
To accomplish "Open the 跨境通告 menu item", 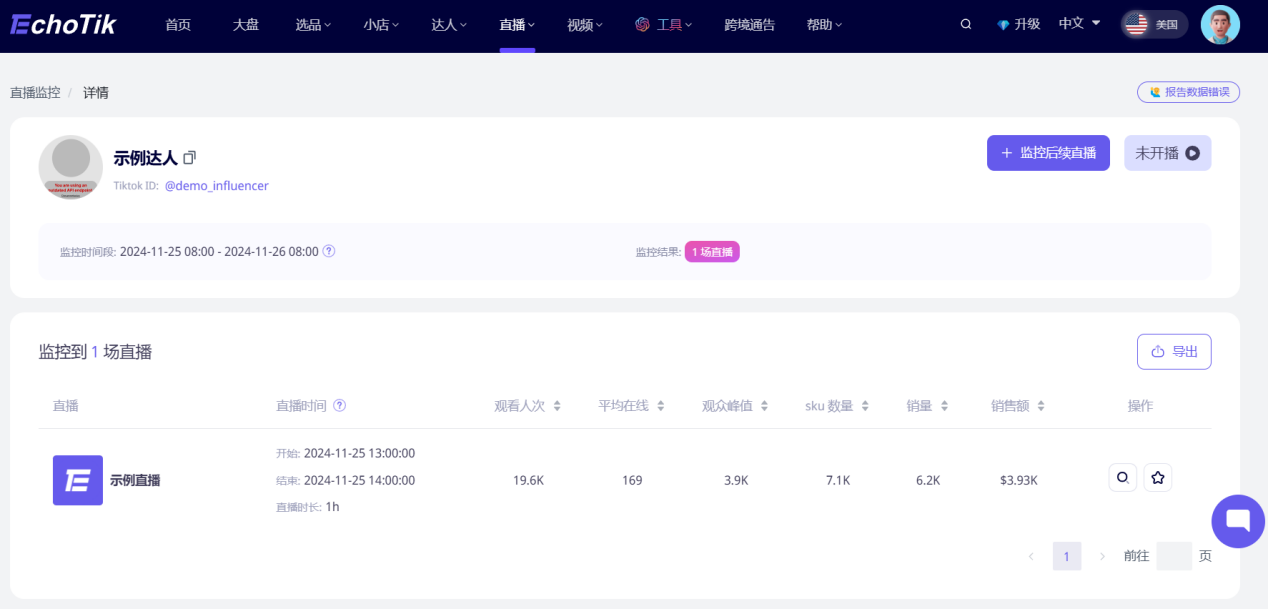I will 749,25.
